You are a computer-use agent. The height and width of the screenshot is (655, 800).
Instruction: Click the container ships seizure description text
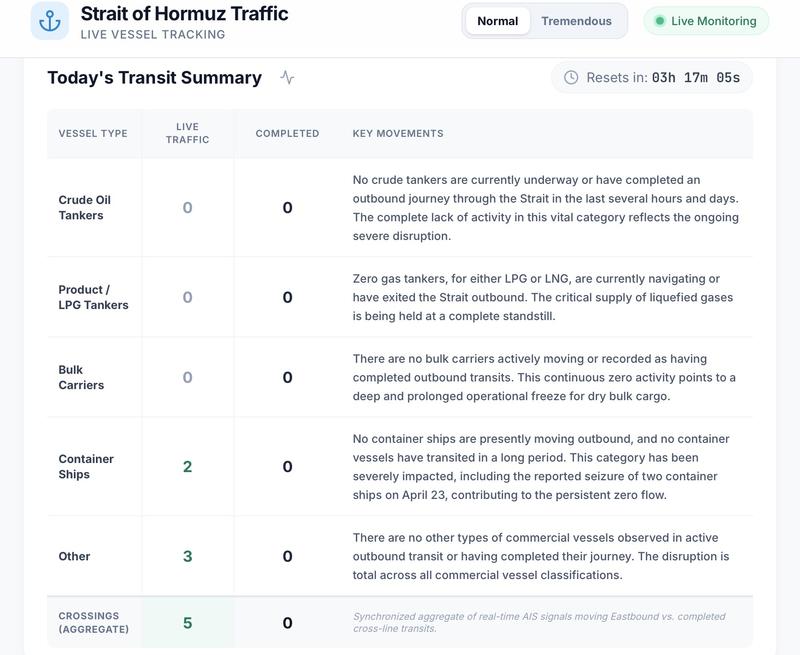(541, 466)
